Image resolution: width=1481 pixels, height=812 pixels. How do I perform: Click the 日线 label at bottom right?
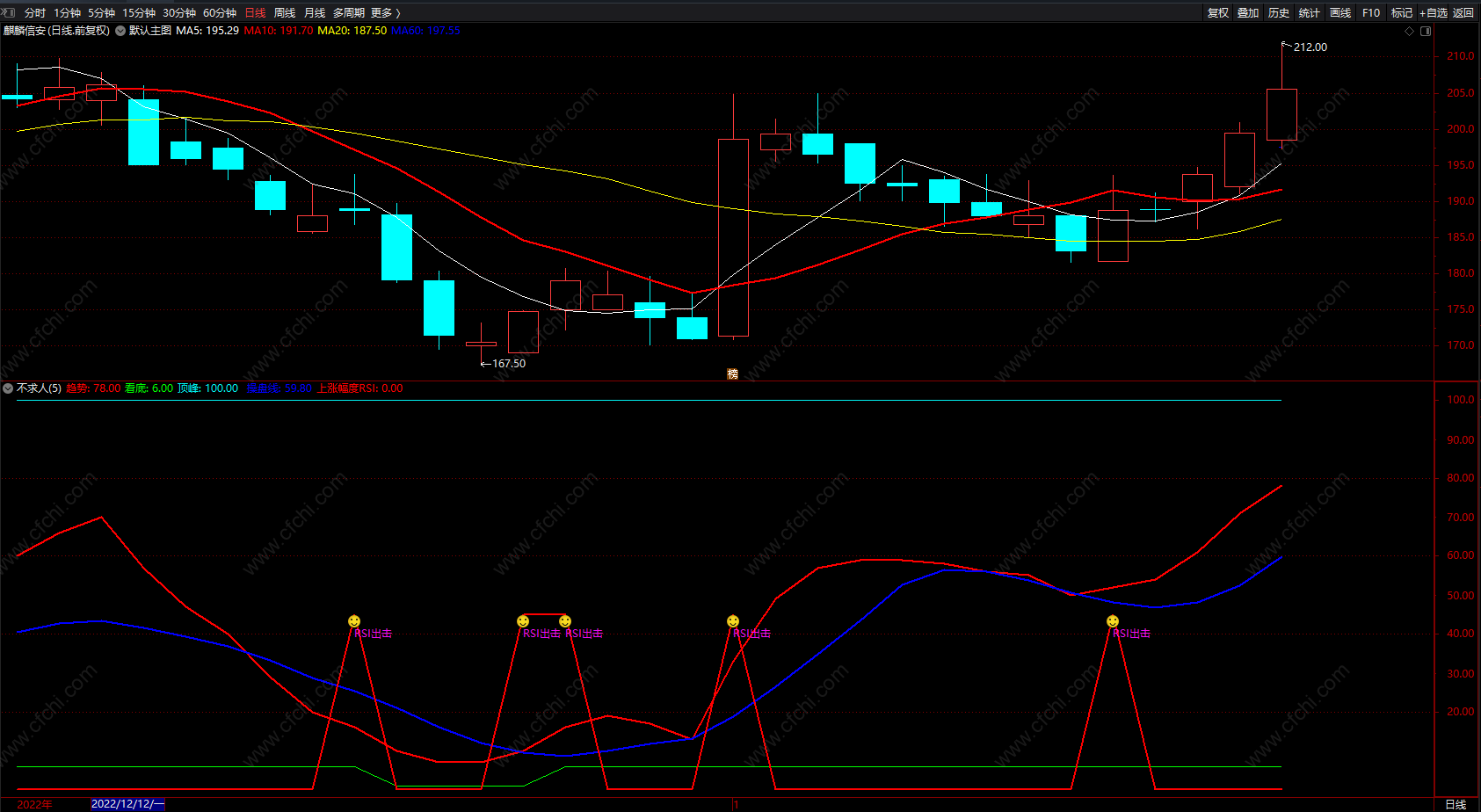[x=1456, y=804]
